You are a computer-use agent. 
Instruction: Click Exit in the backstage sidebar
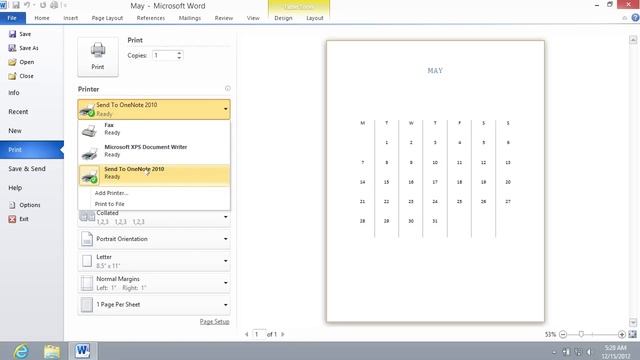(19, 219)
